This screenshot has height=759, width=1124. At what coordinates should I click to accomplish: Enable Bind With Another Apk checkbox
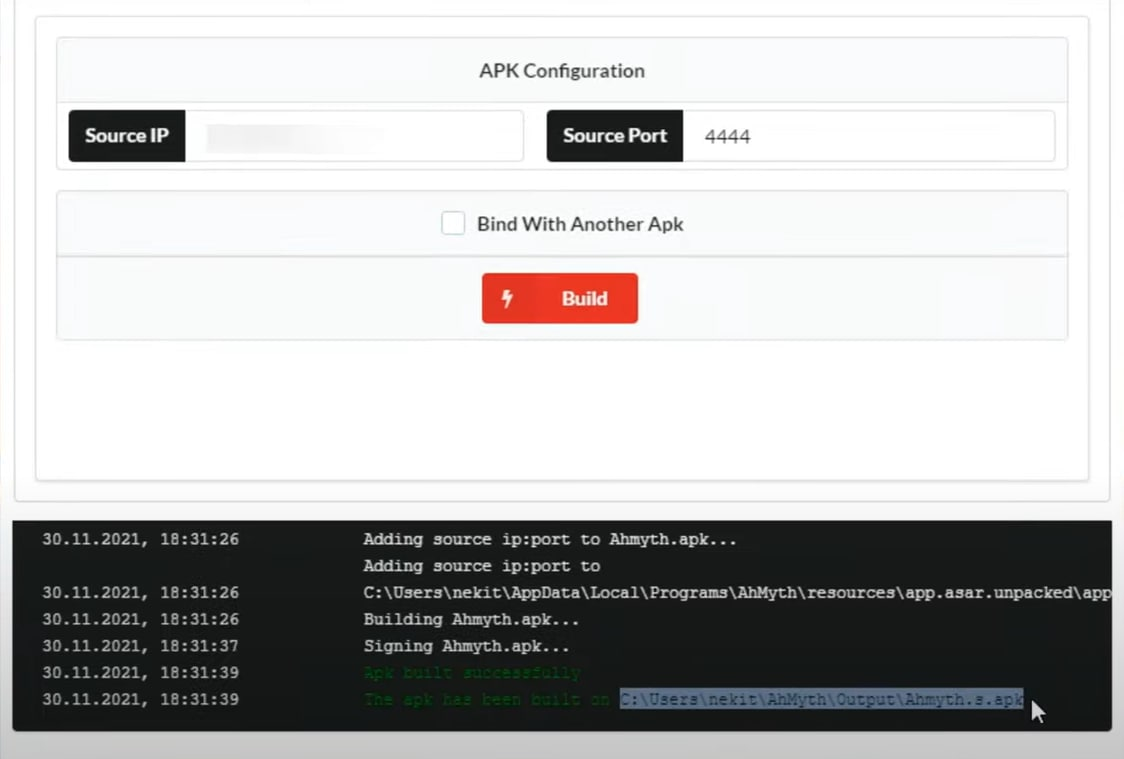pyautogui.click(x=453, y=224)
